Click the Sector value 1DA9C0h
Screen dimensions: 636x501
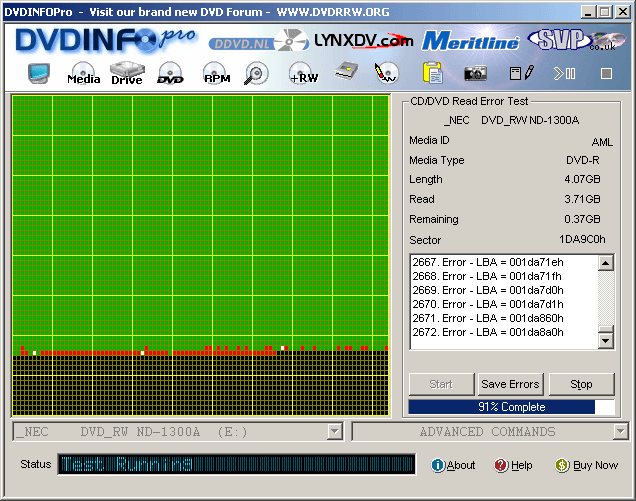click(582, 239)
